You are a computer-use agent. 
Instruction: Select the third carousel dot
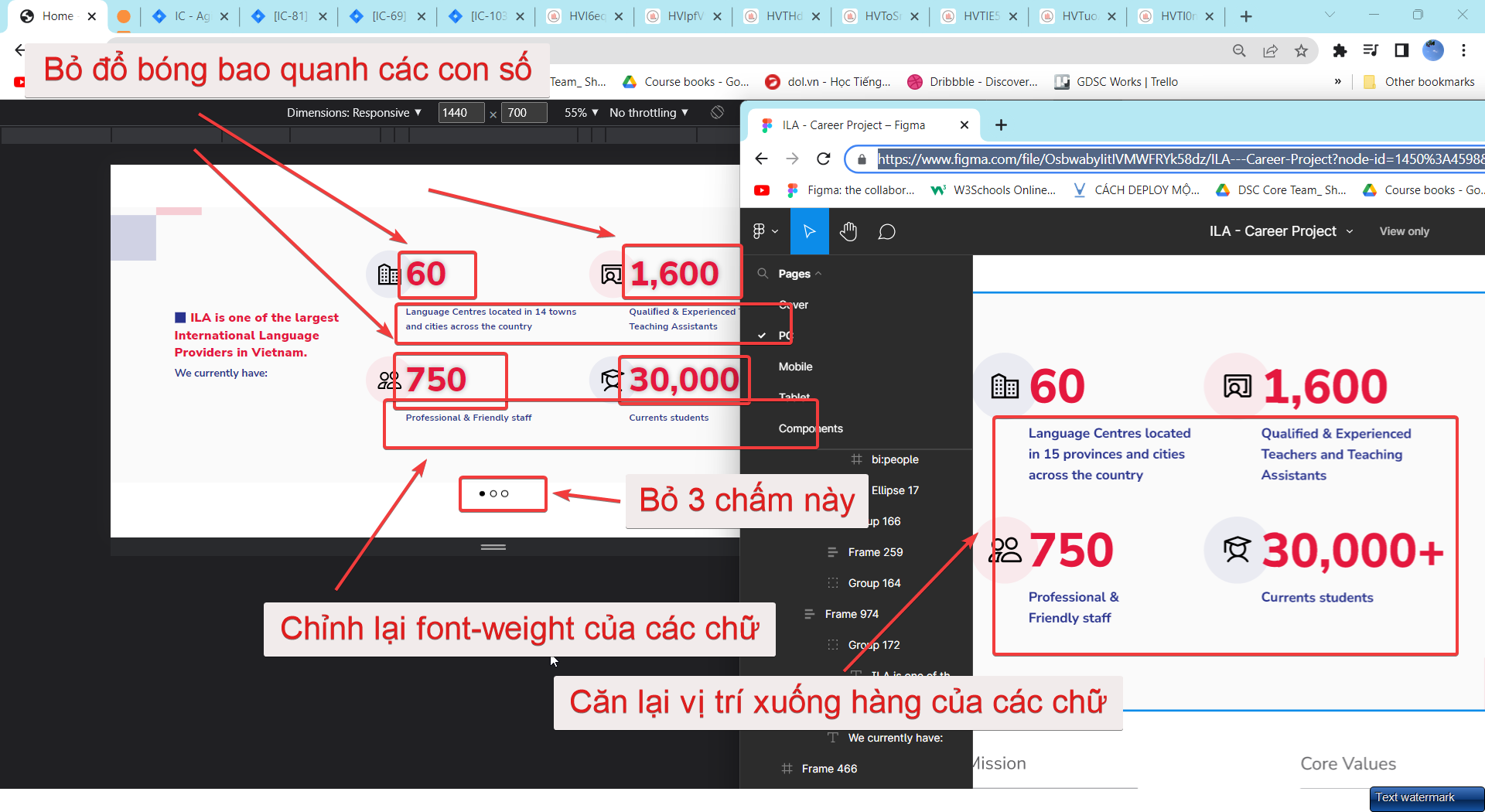click(x=505, y=493)
